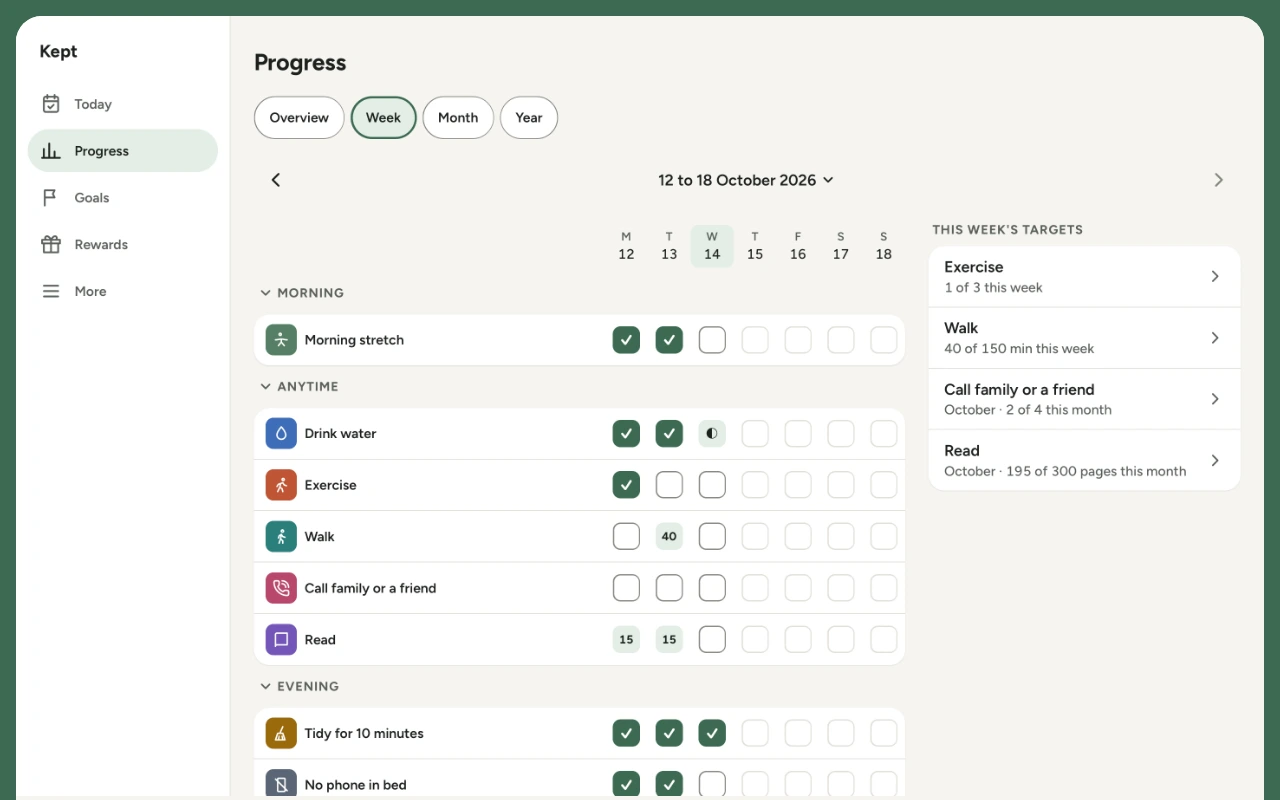
Task: Check Walk for Monday 12
Action: tap(626, 537)
